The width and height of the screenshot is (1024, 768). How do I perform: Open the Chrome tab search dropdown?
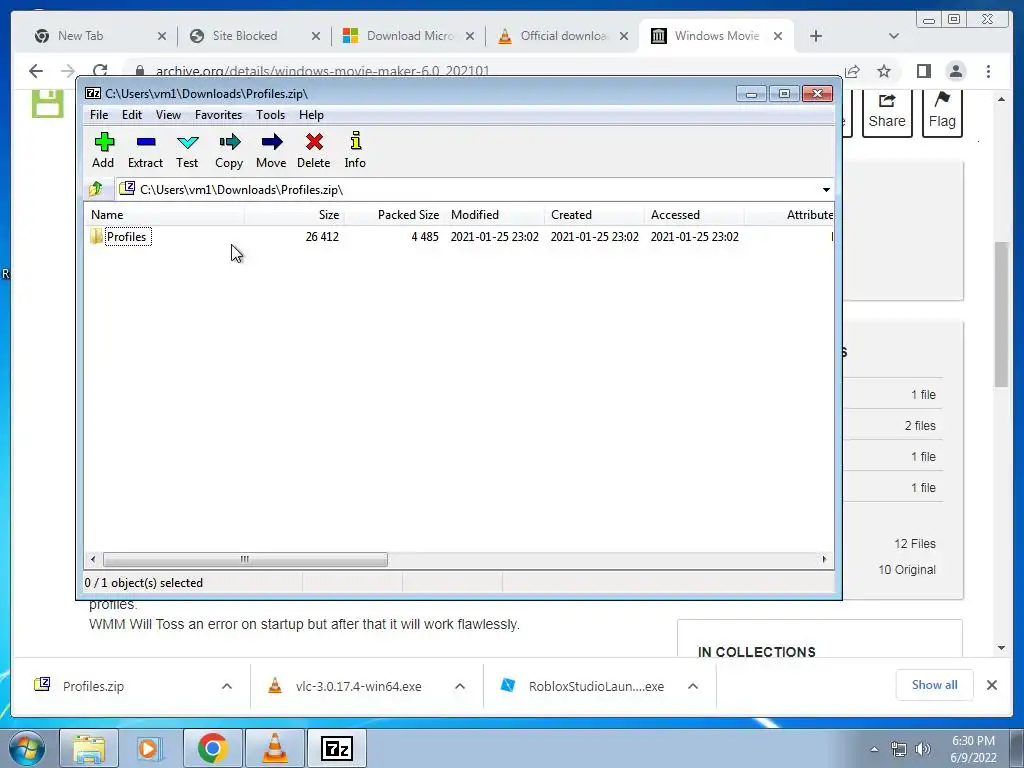point(894,36)
